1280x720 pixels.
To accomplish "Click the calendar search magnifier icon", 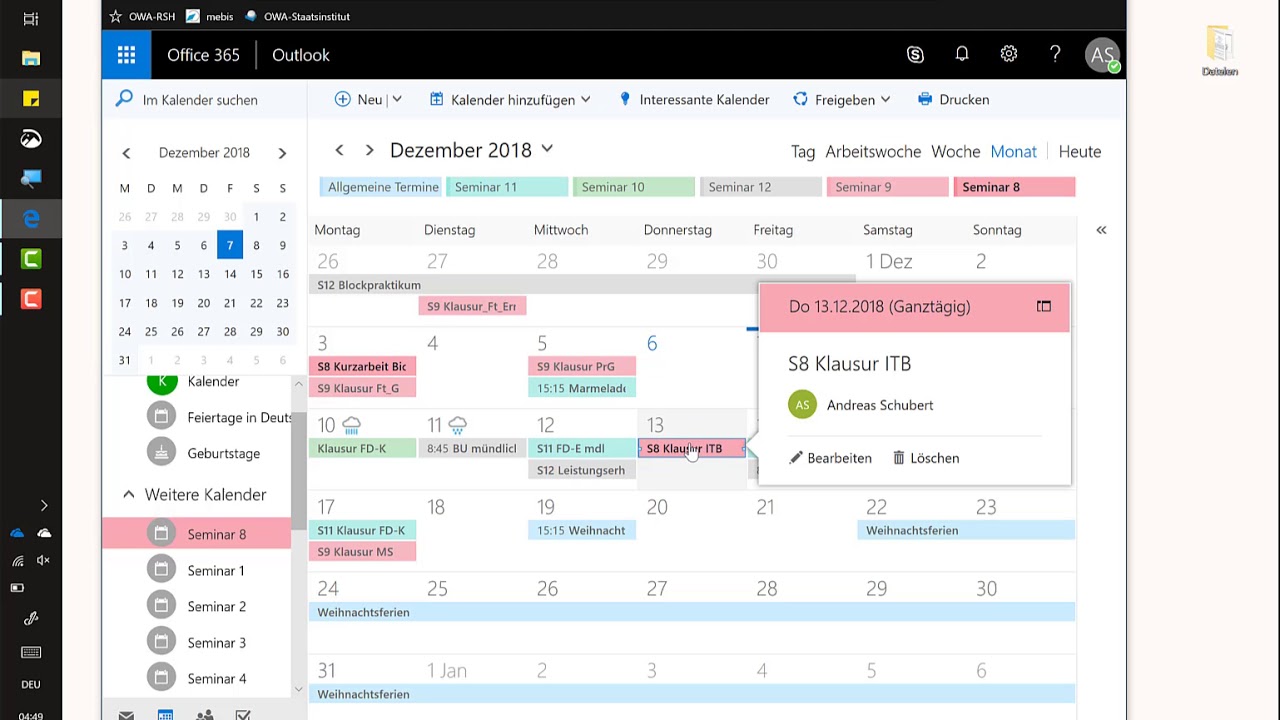I will pos(124,99).
